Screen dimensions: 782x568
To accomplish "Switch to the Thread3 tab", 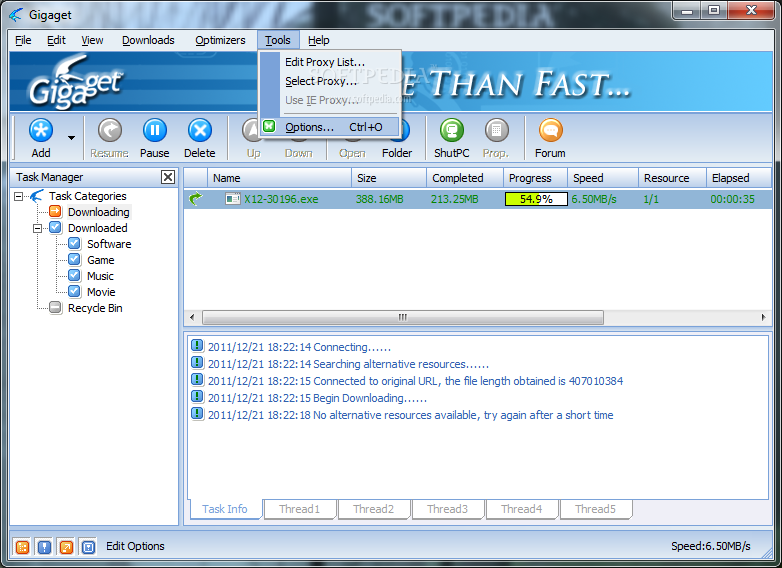I will [x=447, y=509].
